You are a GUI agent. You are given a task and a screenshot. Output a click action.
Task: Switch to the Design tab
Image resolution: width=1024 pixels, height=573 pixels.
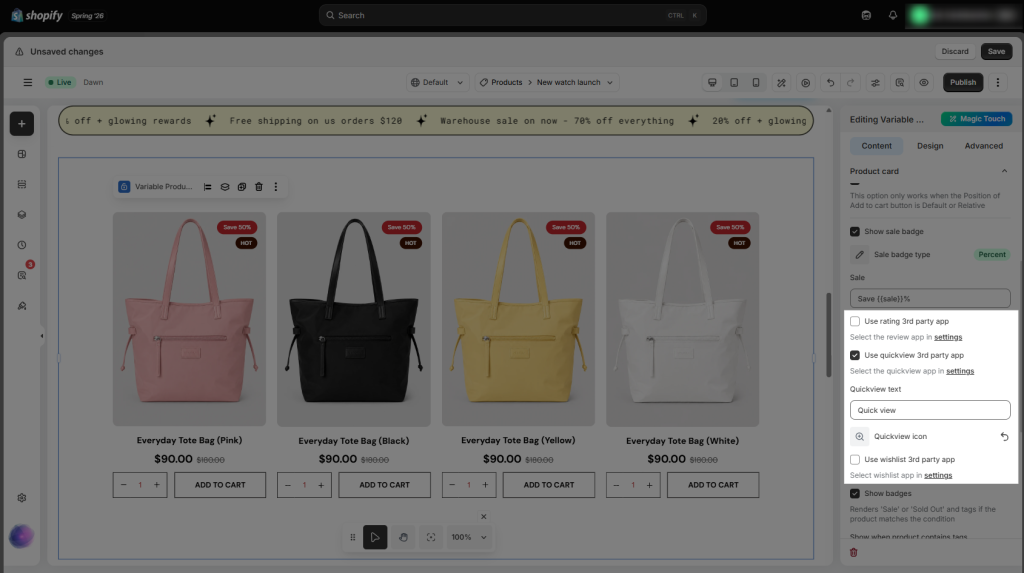[x=930, y=146]
